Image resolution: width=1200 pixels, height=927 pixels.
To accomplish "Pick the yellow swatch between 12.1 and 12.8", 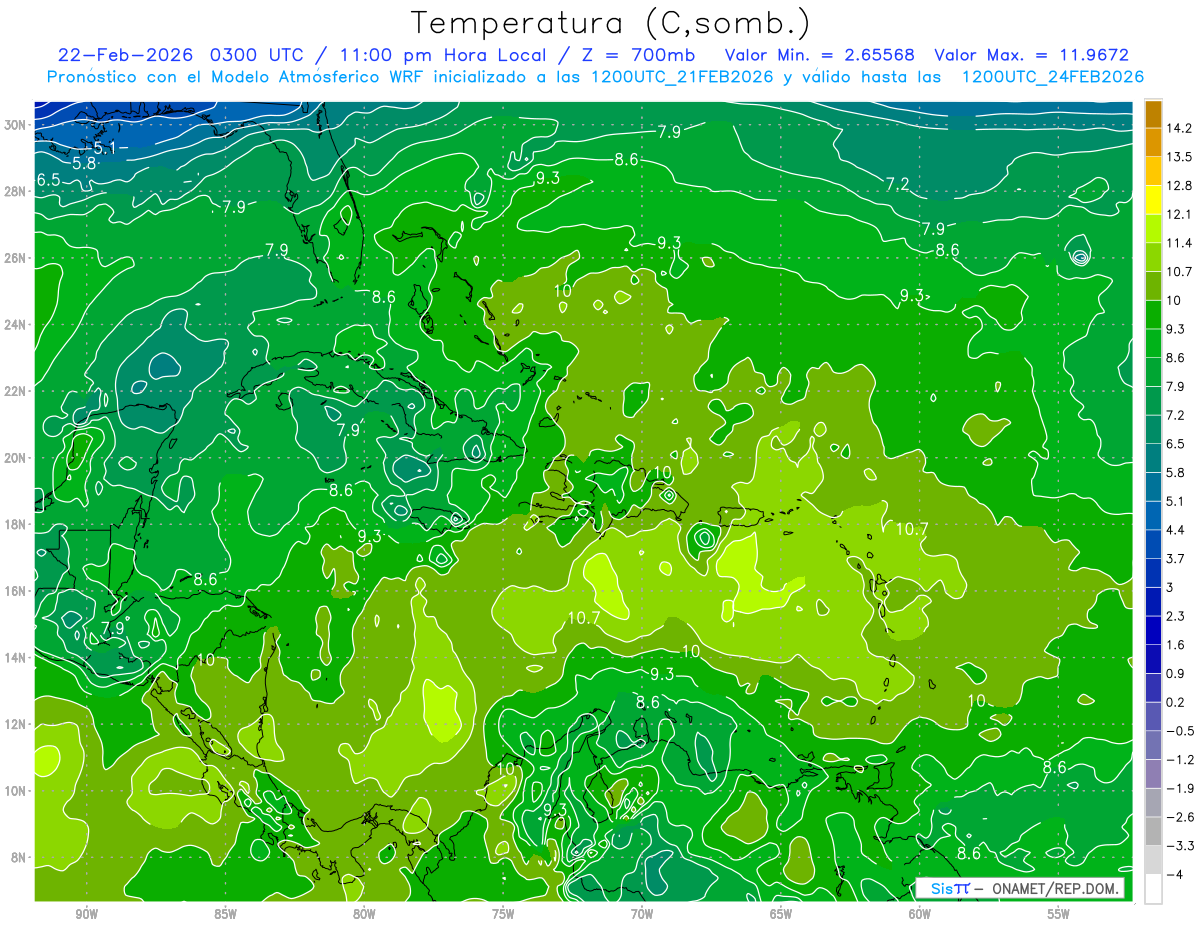I will point(1153,200).
